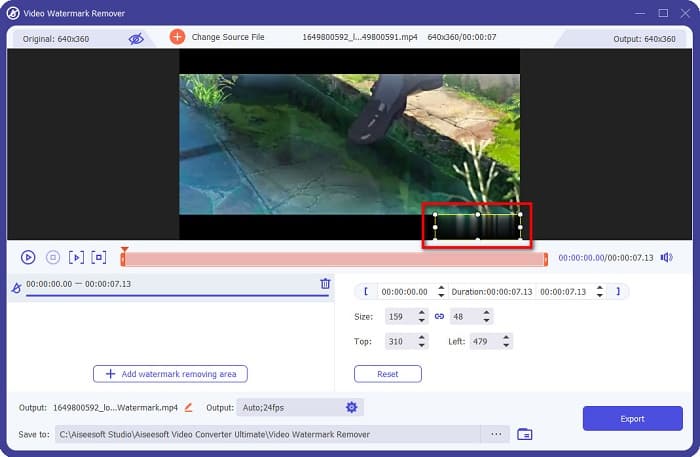Click the play-segment bracket icon

[76, 258]
